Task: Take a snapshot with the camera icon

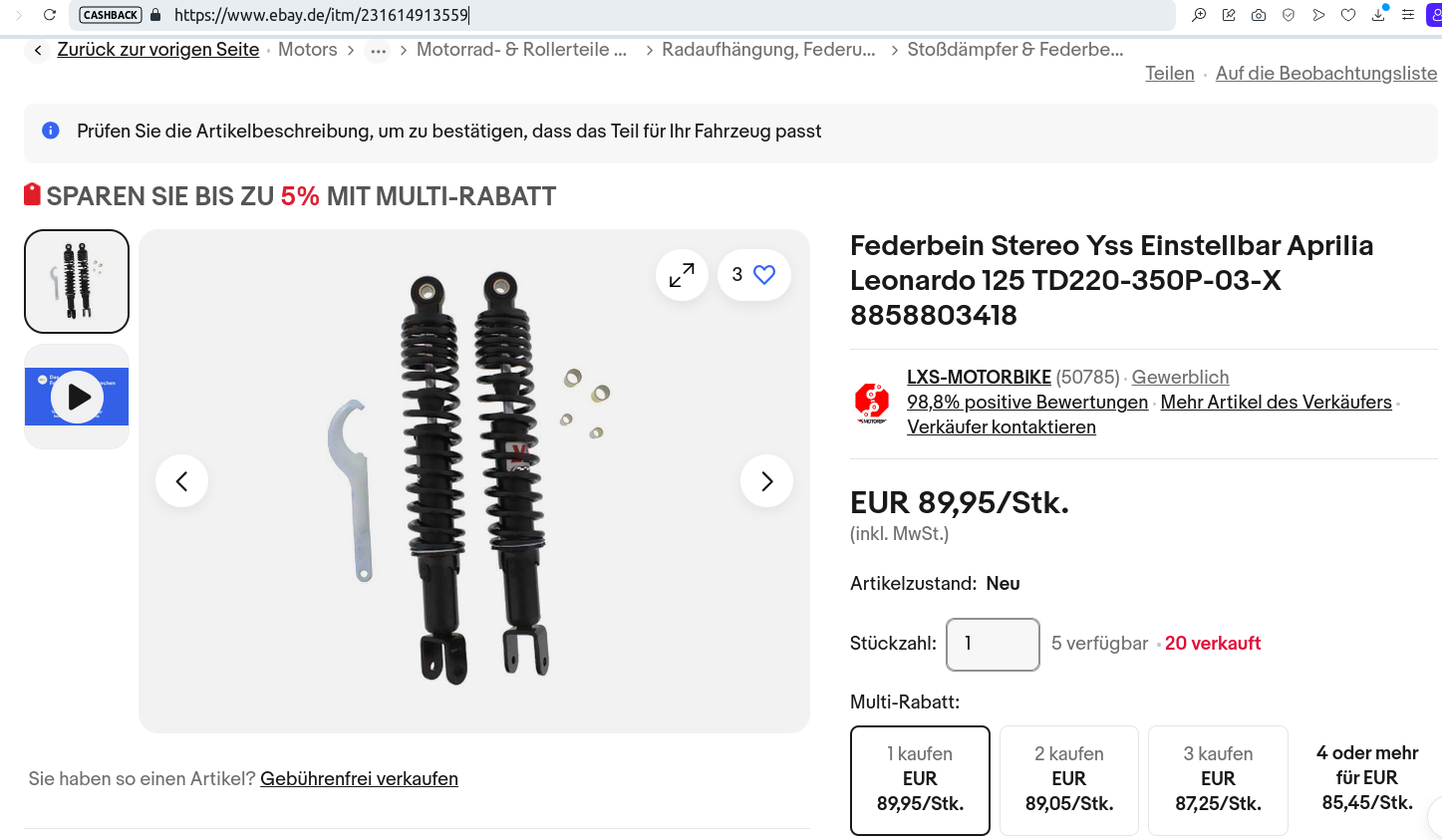Action: [x=1259, y=15]
